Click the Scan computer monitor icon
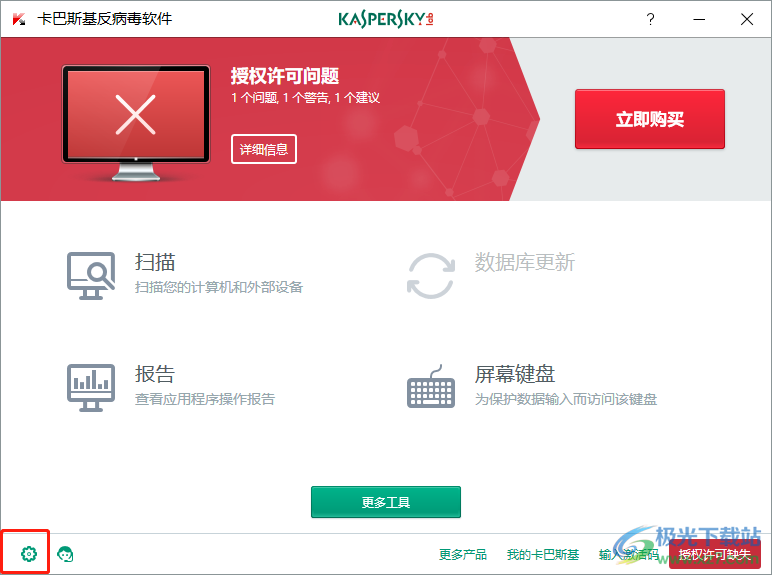The height and width of the screenshot is (575, 772). pyautogui.click(x=91, y=276)
